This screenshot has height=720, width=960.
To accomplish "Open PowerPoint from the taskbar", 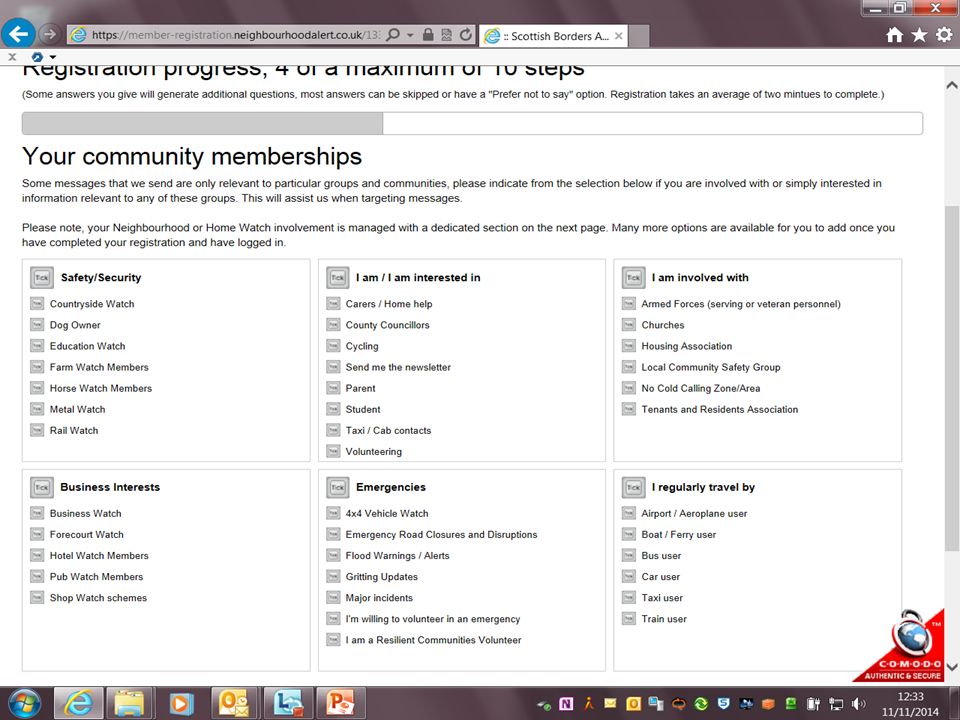I will (340, 703).
